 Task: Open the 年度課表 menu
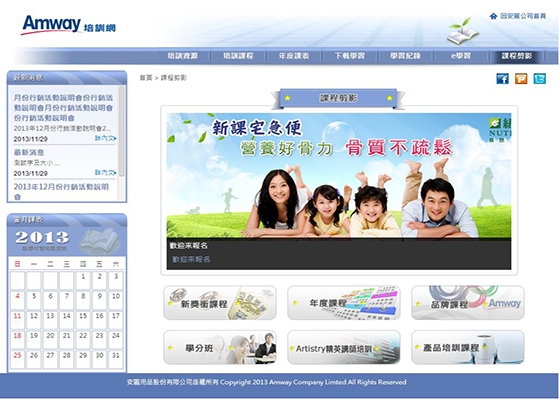pos(294,56)
